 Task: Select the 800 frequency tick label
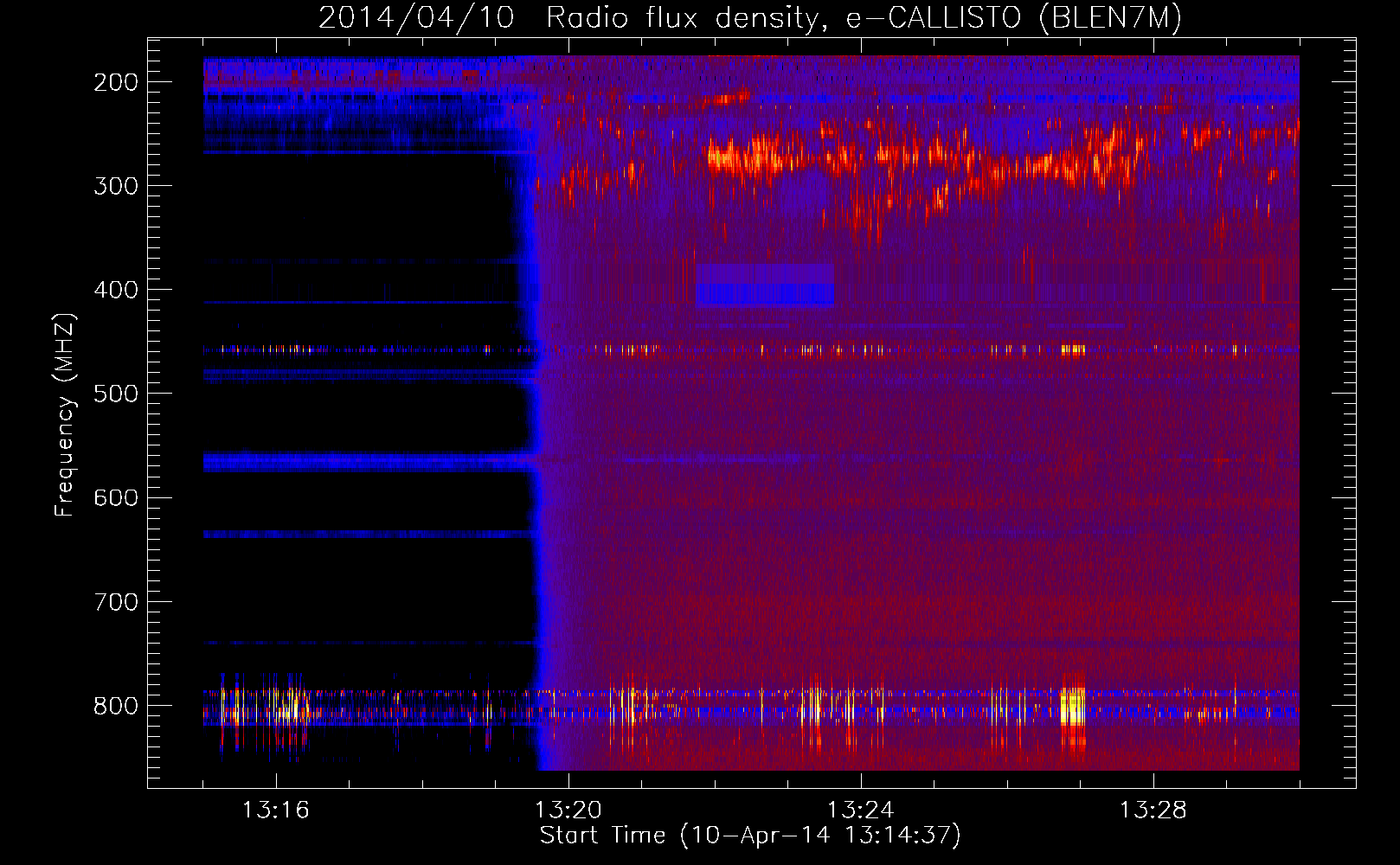116,705
